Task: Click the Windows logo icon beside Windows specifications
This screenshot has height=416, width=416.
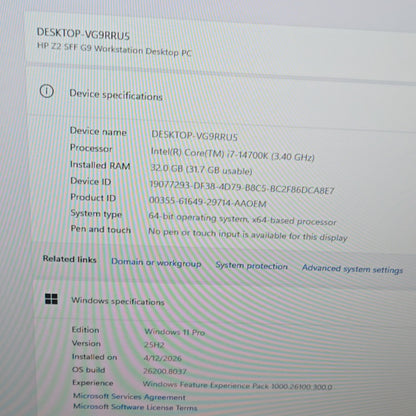Action: coord(51,299)
